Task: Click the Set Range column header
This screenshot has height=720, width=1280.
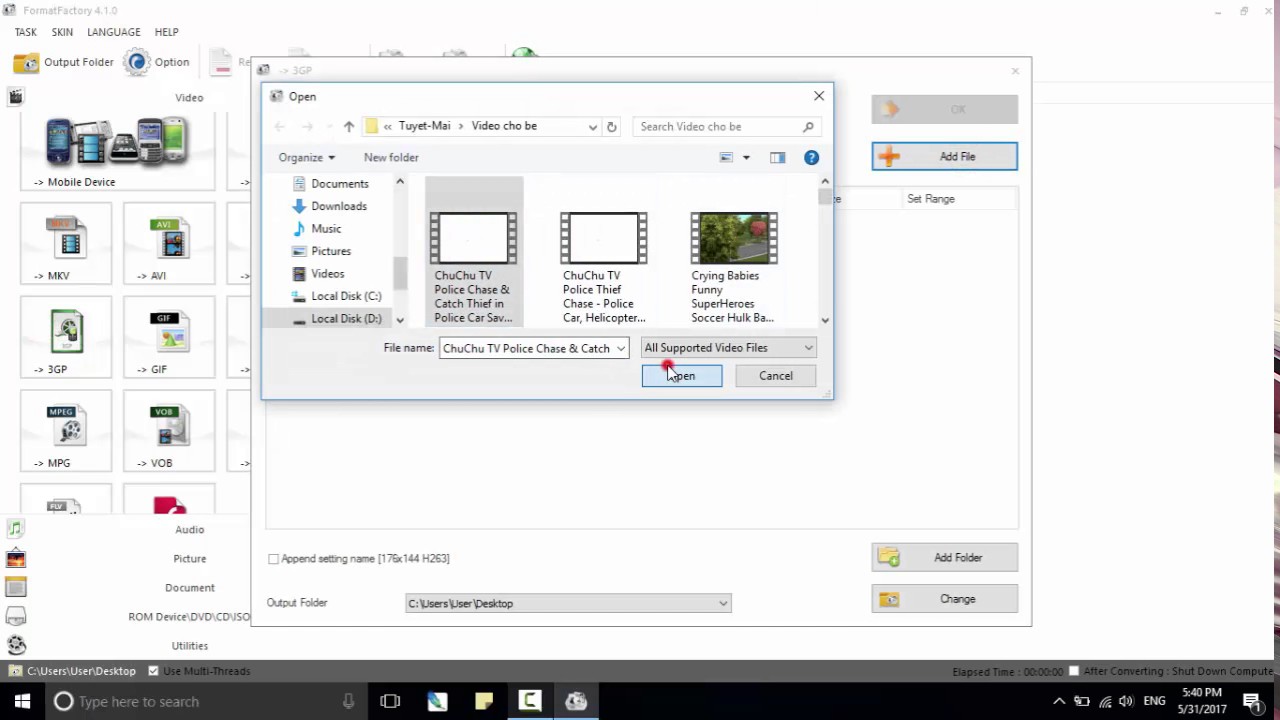Action: (x=930, y=198)
